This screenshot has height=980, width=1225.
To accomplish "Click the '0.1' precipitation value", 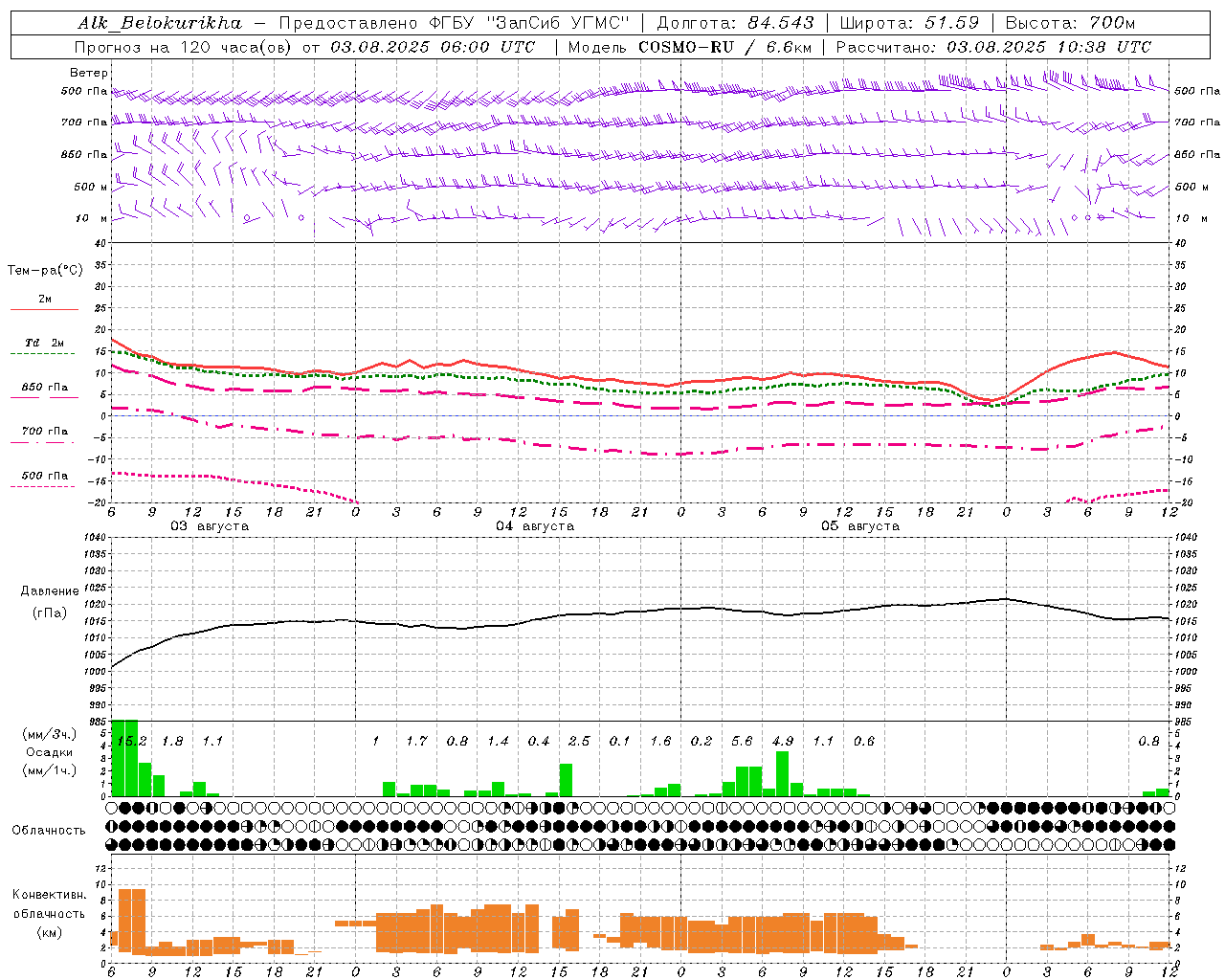I will tap(620, 742).
